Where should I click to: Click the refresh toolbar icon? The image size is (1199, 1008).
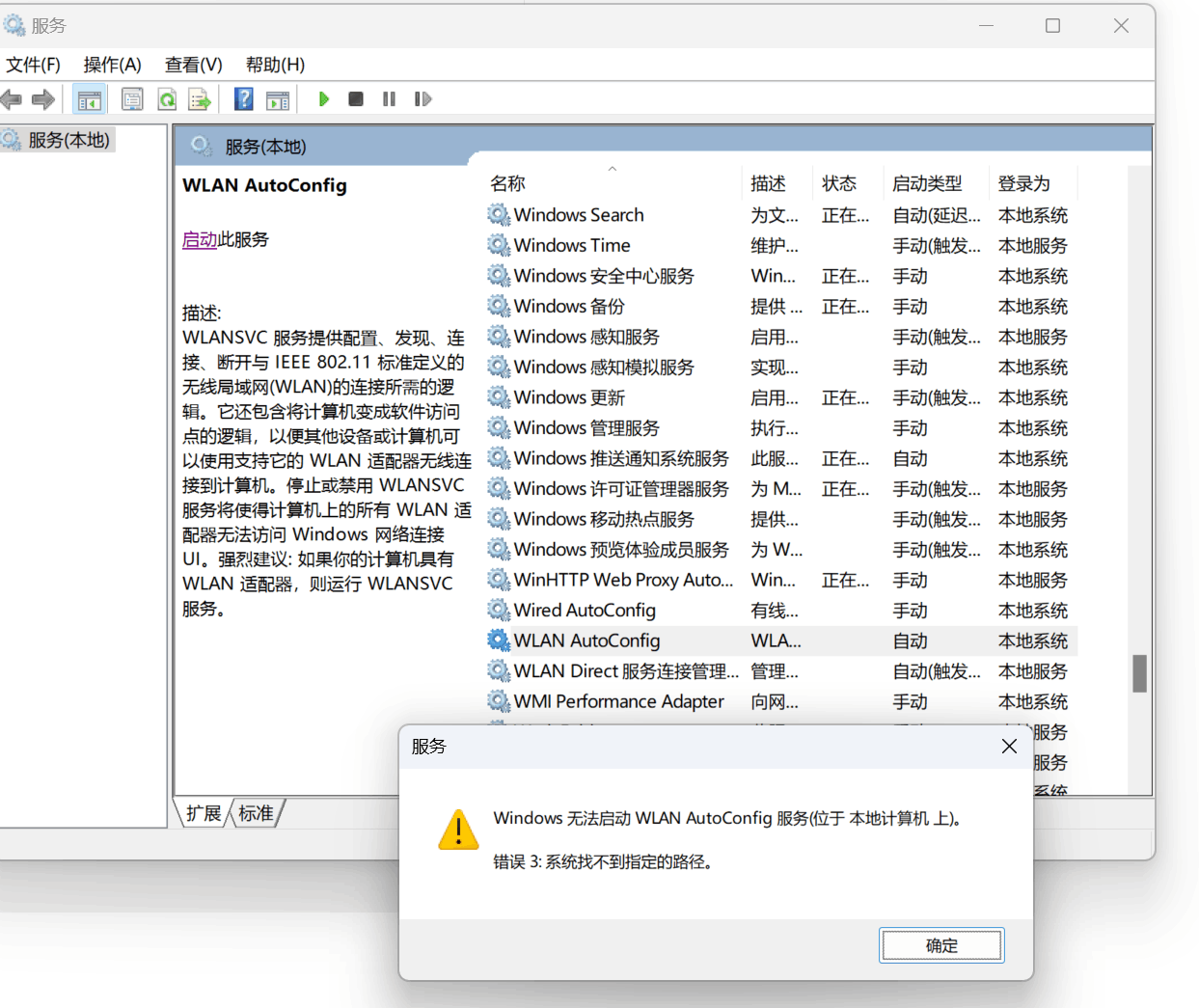click(167, 99)
